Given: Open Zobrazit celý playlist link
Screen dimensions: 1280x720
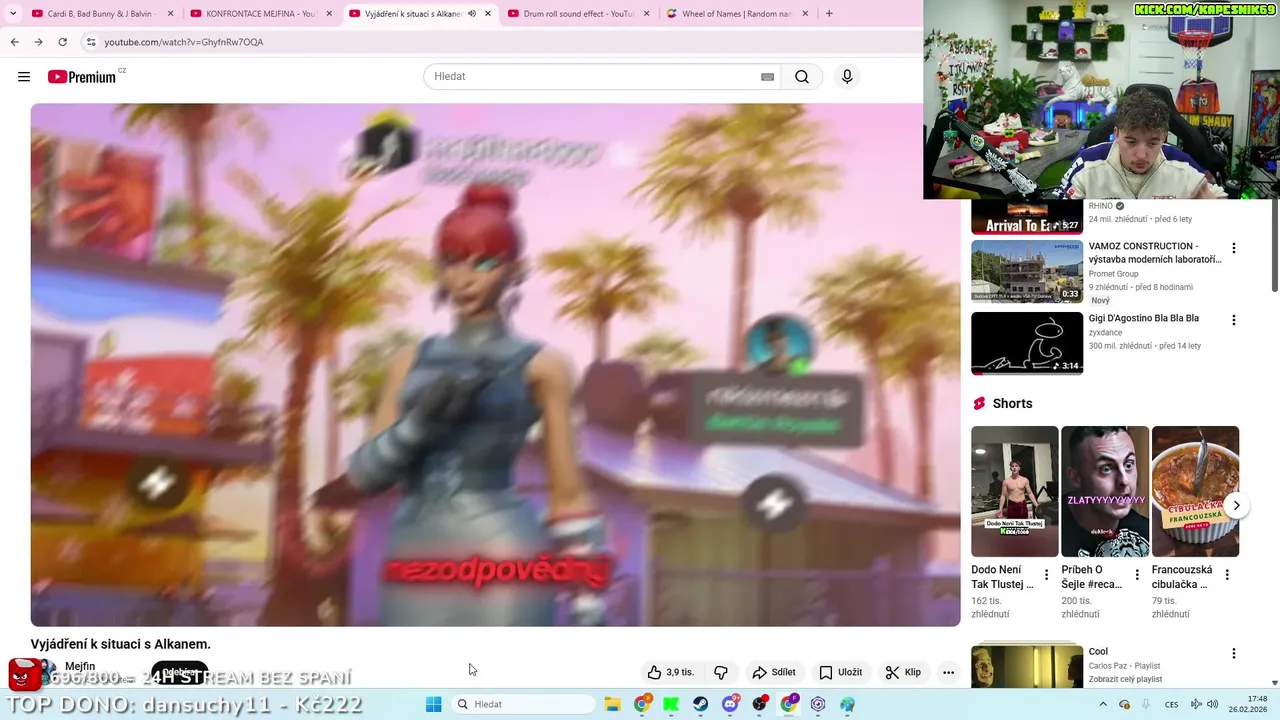Looking at the screenshot, I should click(x=1125, y=679).
